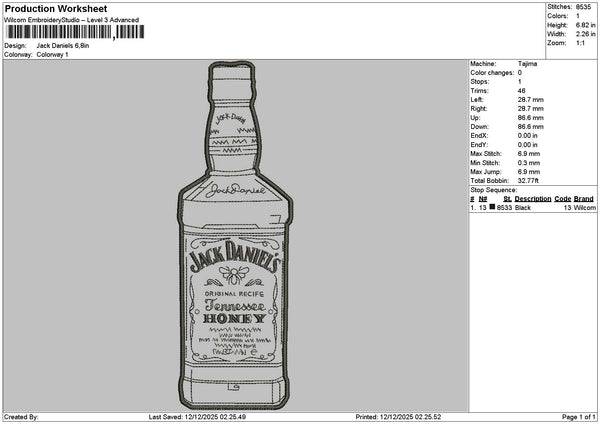
Task: Click the Page 1 of 1 indicator
Action: click(579, 417)
